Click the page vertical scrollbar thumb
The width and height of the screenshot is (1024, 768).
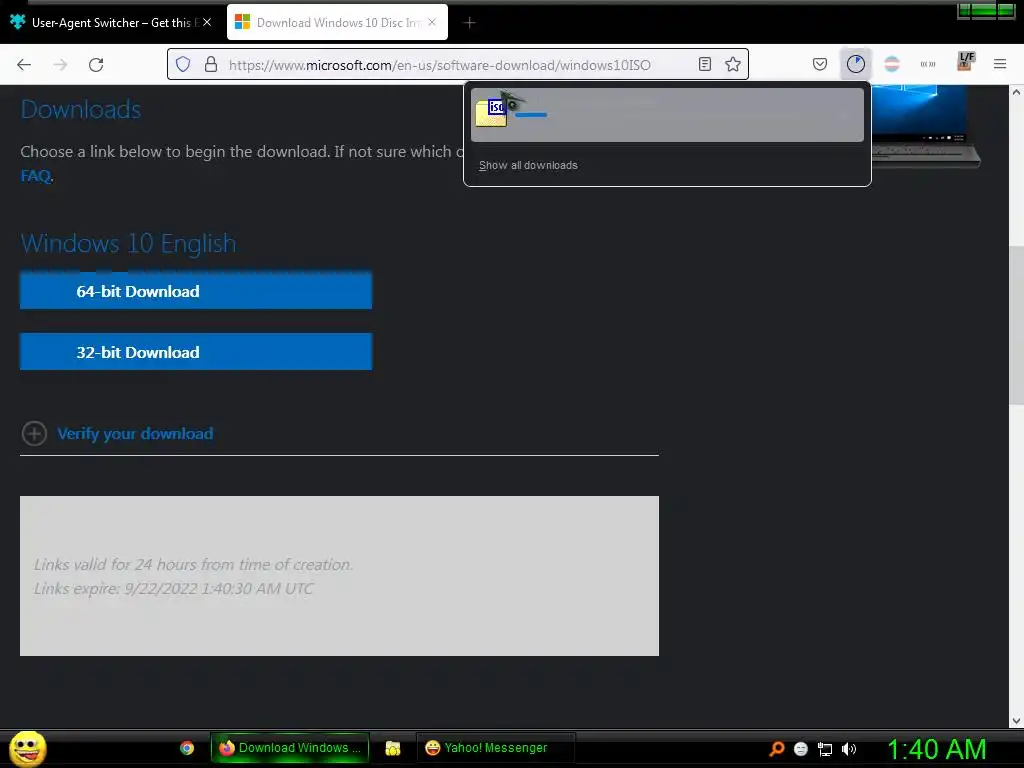pos(1016,327)
